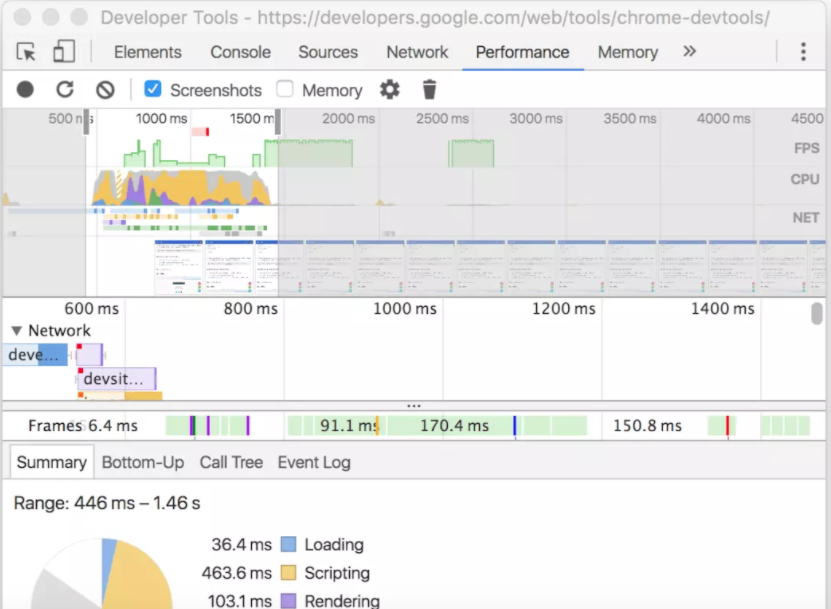Select the Summary tab
The image size is (831, 609).
51,462
